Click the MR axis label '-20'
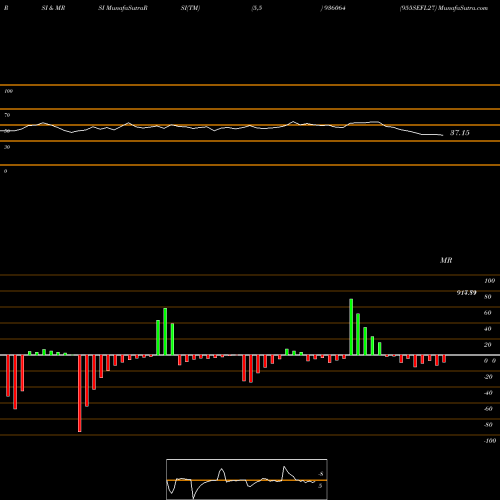500x500 pixels. pyautogui.click(x=488, y=377)
